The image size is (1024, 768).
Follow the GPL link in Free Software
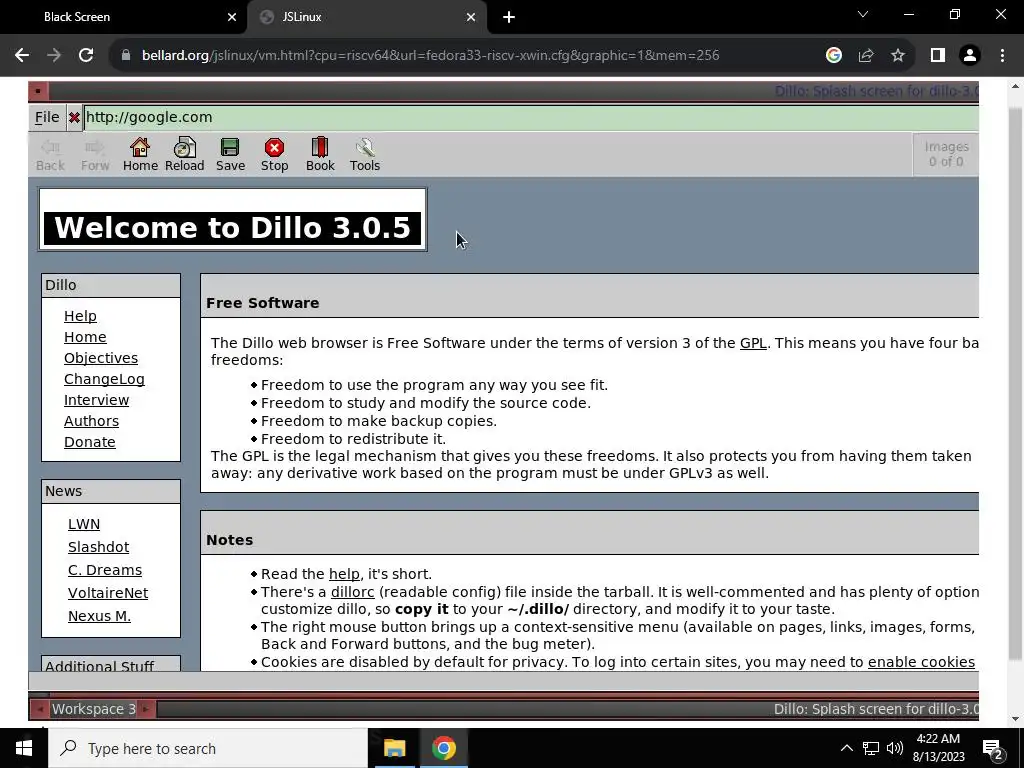[753, 343]
